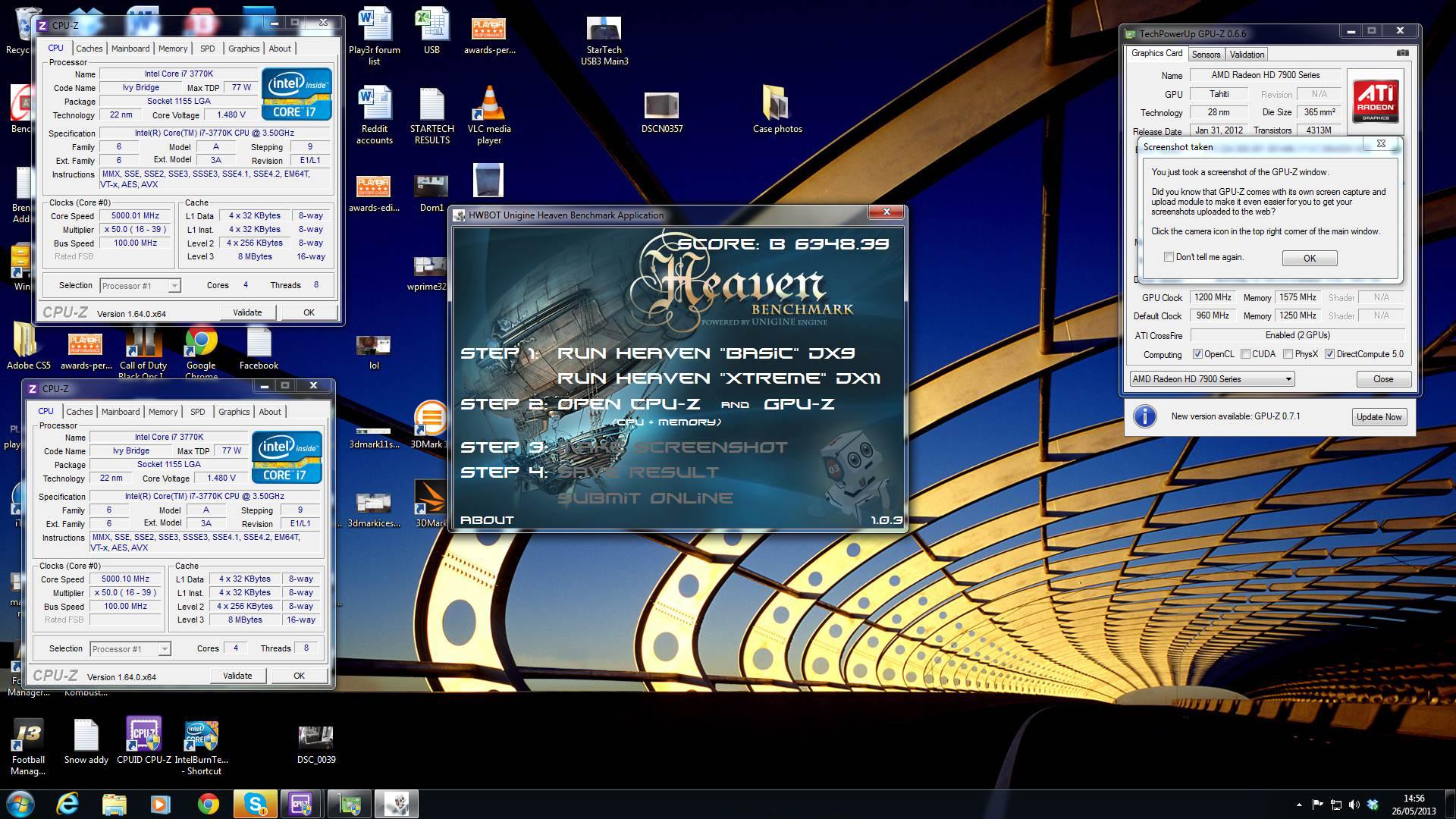Click OK in Screenshot taken dialog
Viewport: 1456px width, 819px height.
(x=1310, y=259)
